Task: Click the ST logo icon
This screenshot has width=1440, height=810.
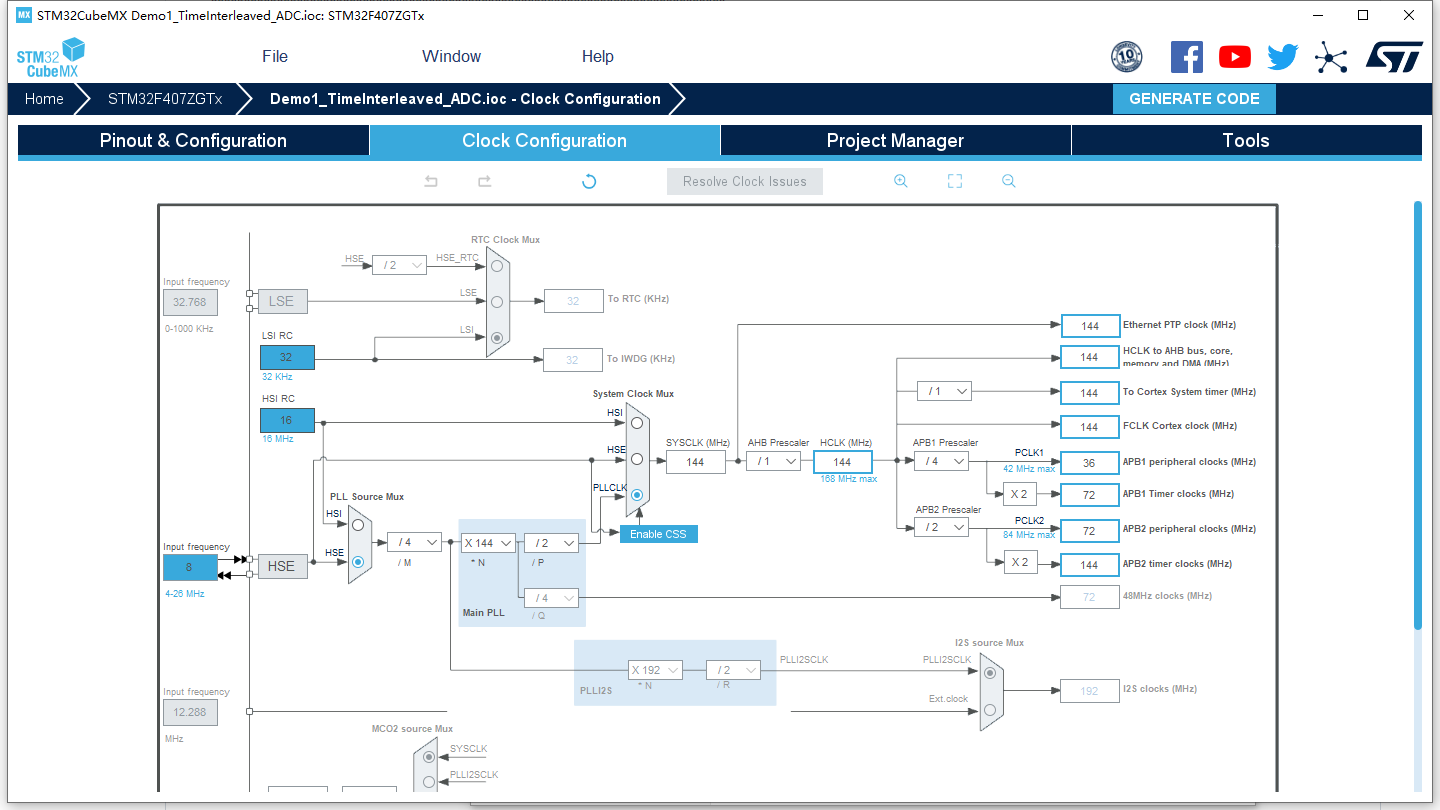Action: point(1394,57)
